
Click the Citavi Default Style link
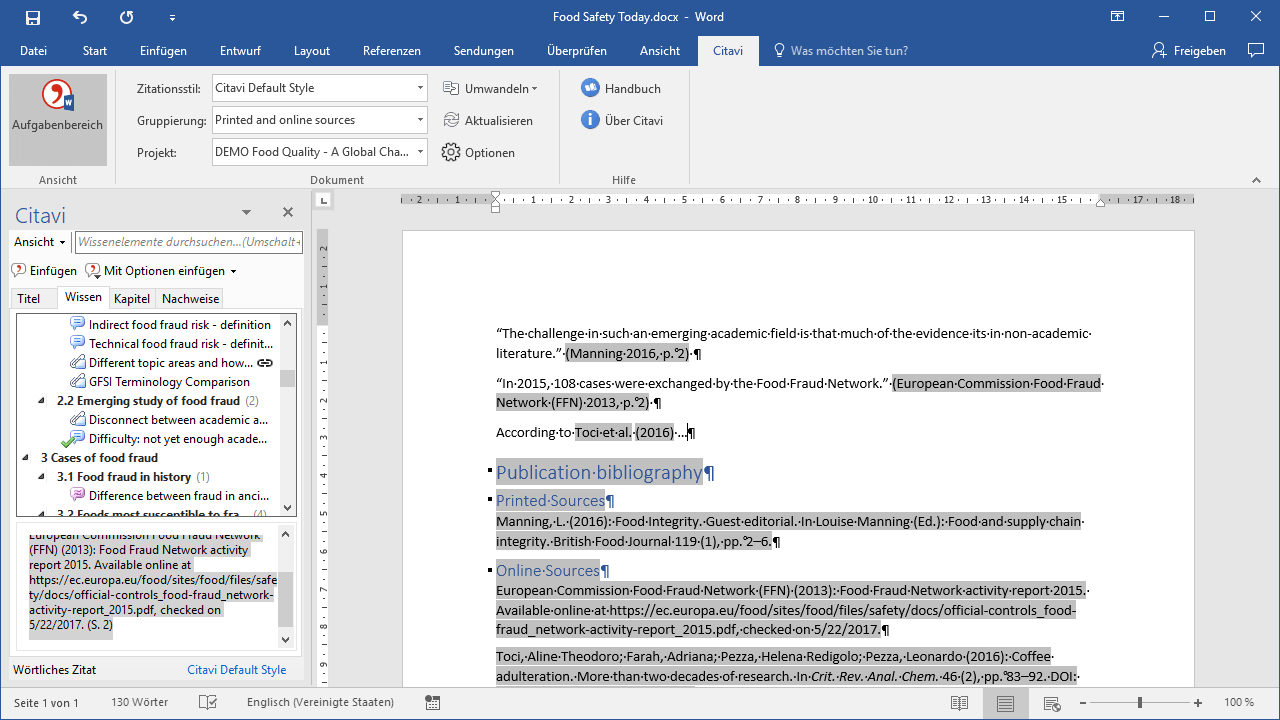[x=236, y=670]
